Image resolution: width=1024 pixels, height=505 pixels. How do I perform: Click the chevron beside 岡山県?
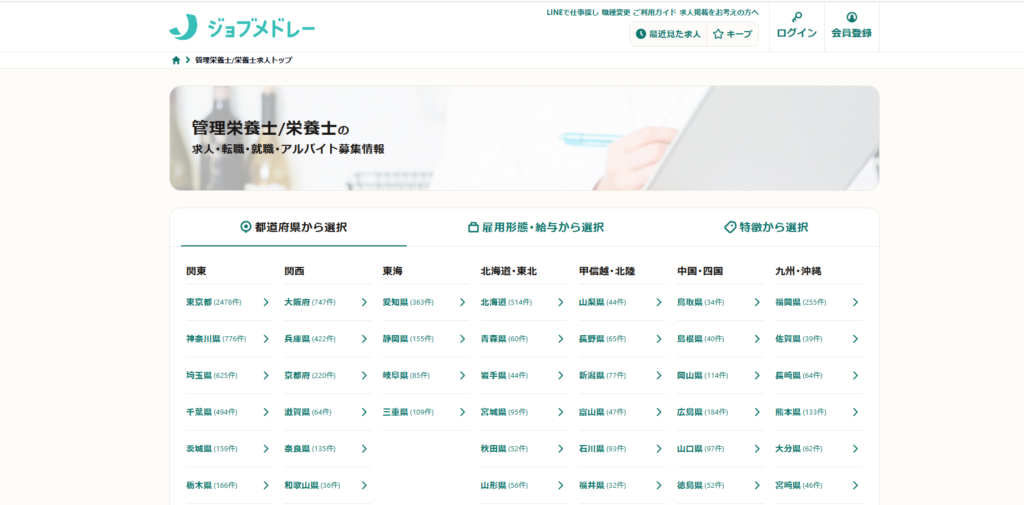(758, 375)
